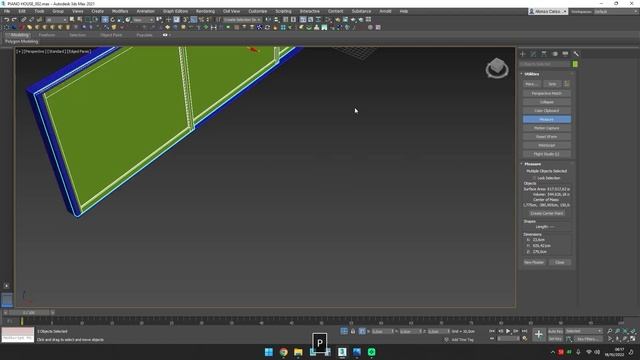Click the Zoom magnifier navigation icon
The height and width of the screenshot is (360, 640).
[x=610, y=331]
